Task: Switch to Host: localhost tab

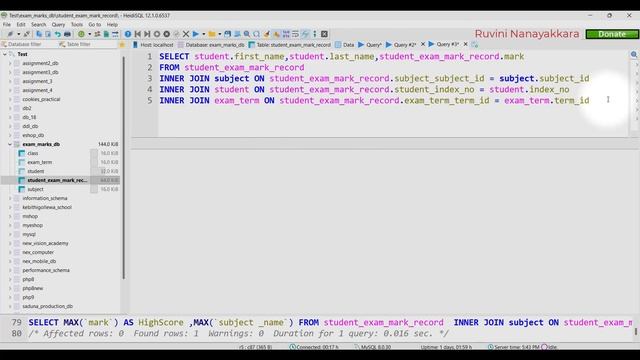Action: (x=153, y=44)
